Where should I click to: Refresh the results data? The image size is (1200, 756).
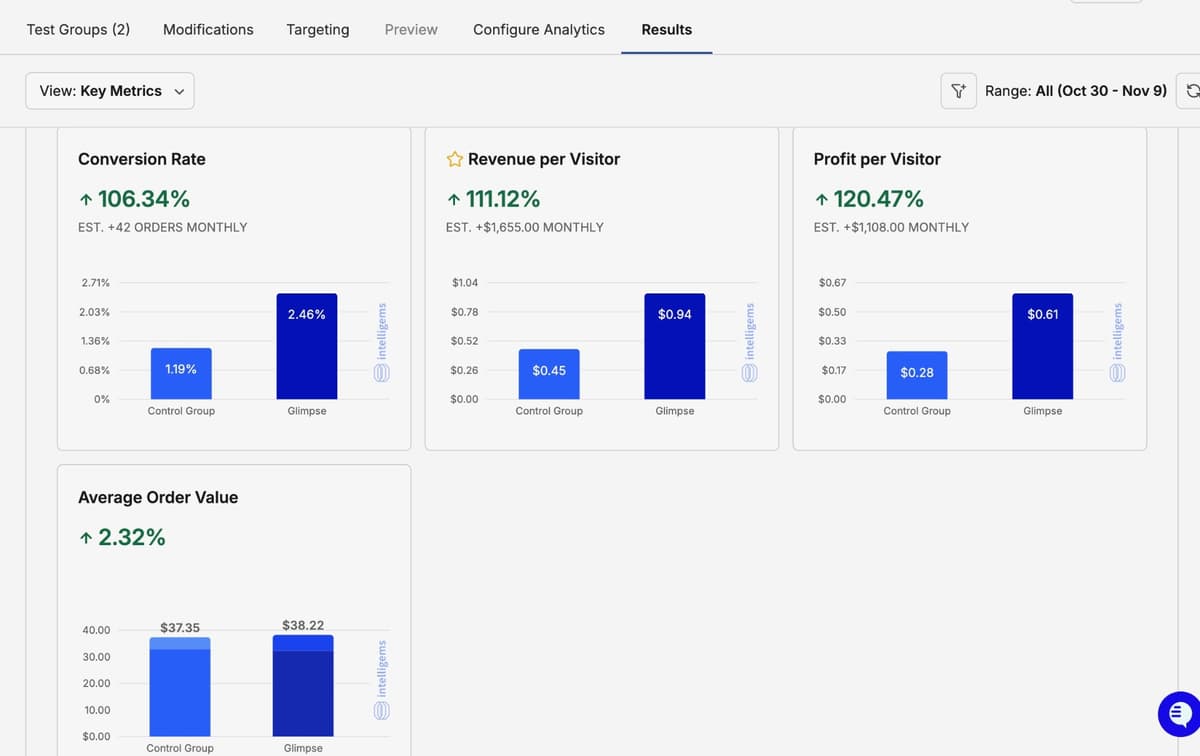coord(1193,90)
